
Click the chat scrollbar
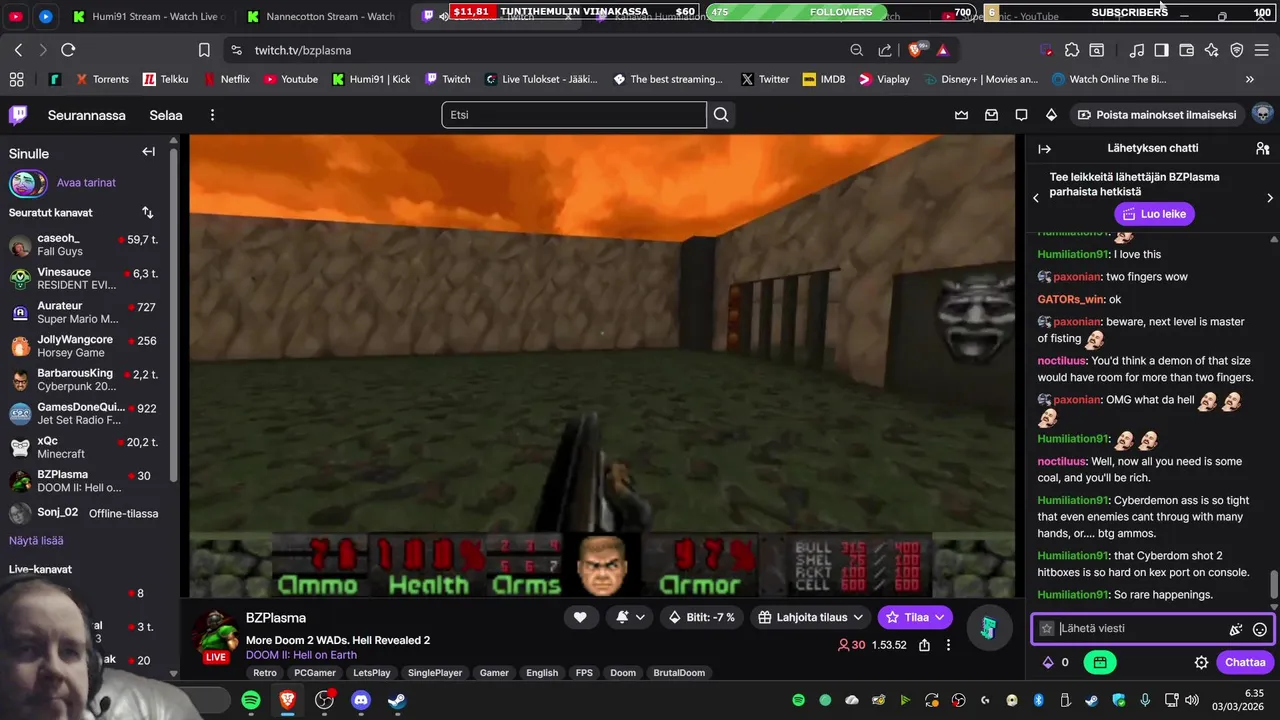1274,585
